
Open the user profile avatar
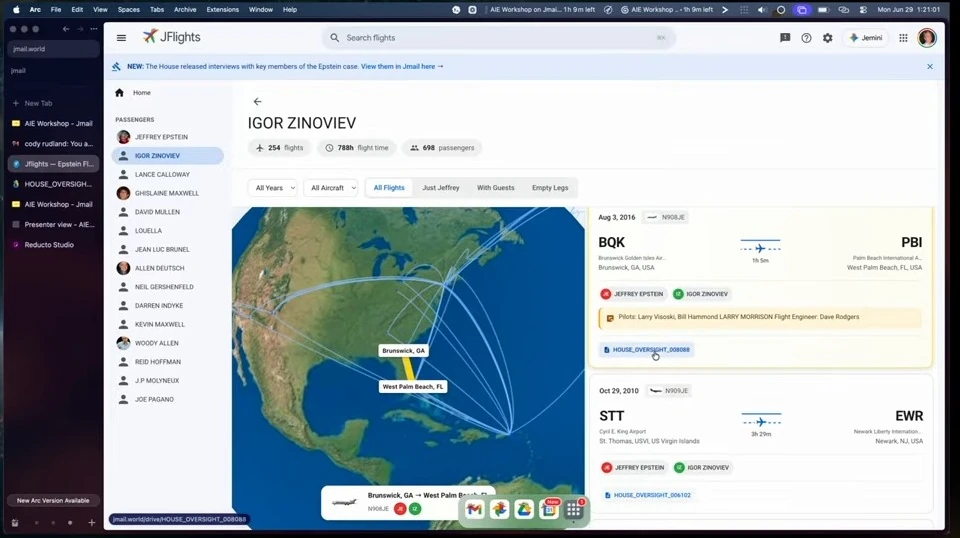[x=927, y=38]
